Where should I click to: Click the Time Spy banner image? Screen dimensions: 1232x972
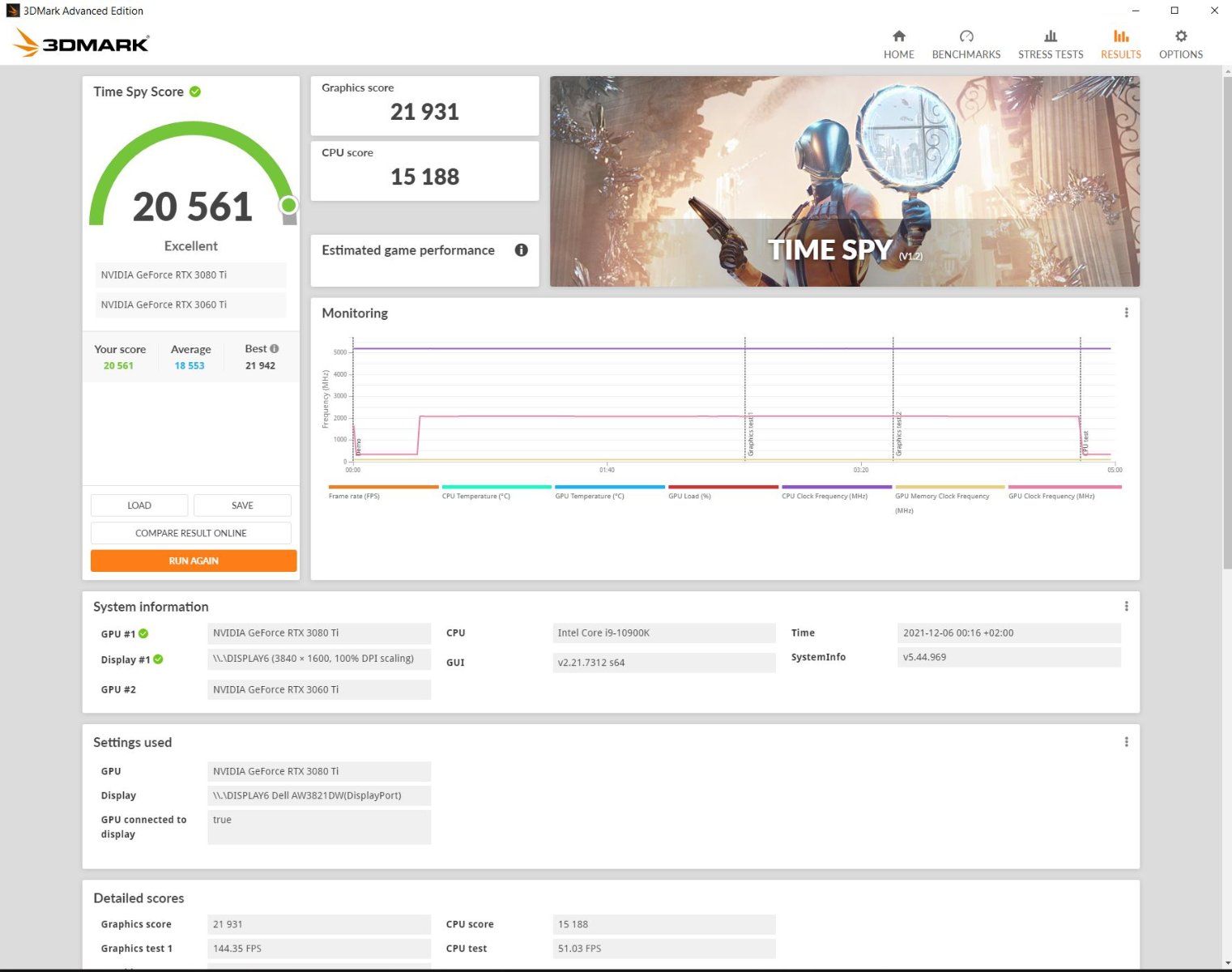[x=844, y=181]
